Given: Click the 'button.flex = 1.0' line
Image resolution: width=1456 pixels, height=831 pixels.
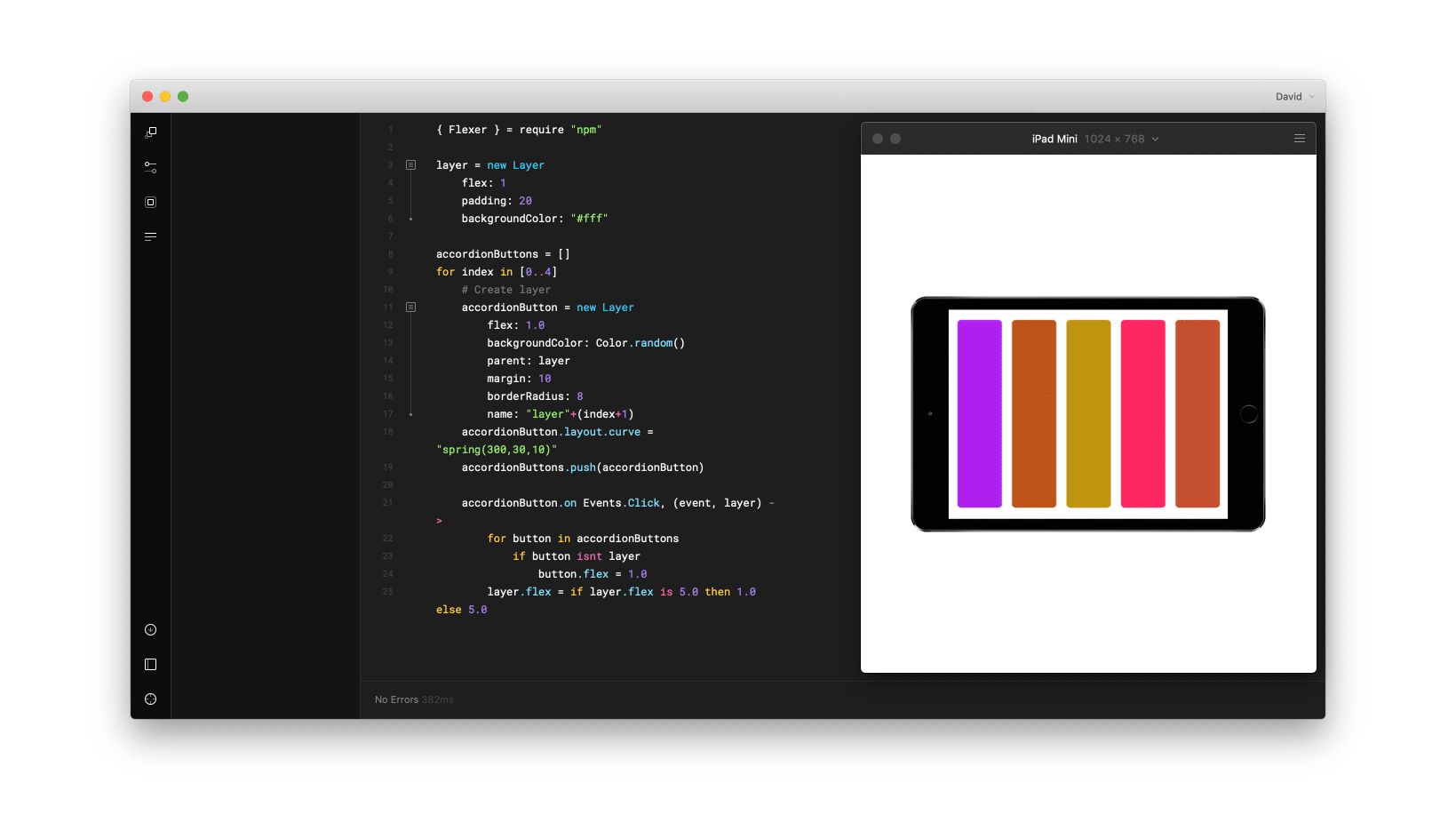Looking at the screenshot, I should click(593, 574).
